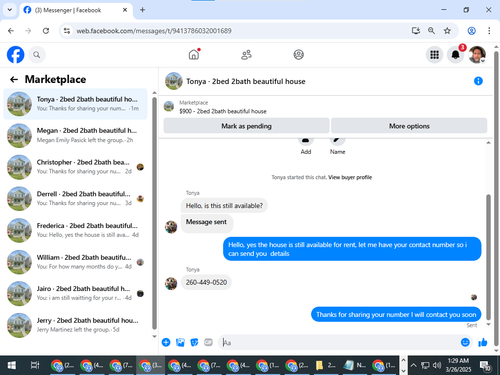Open Task View on the taskbar
Viewport: 500px width, 375px height.
(x=35, y=365)
